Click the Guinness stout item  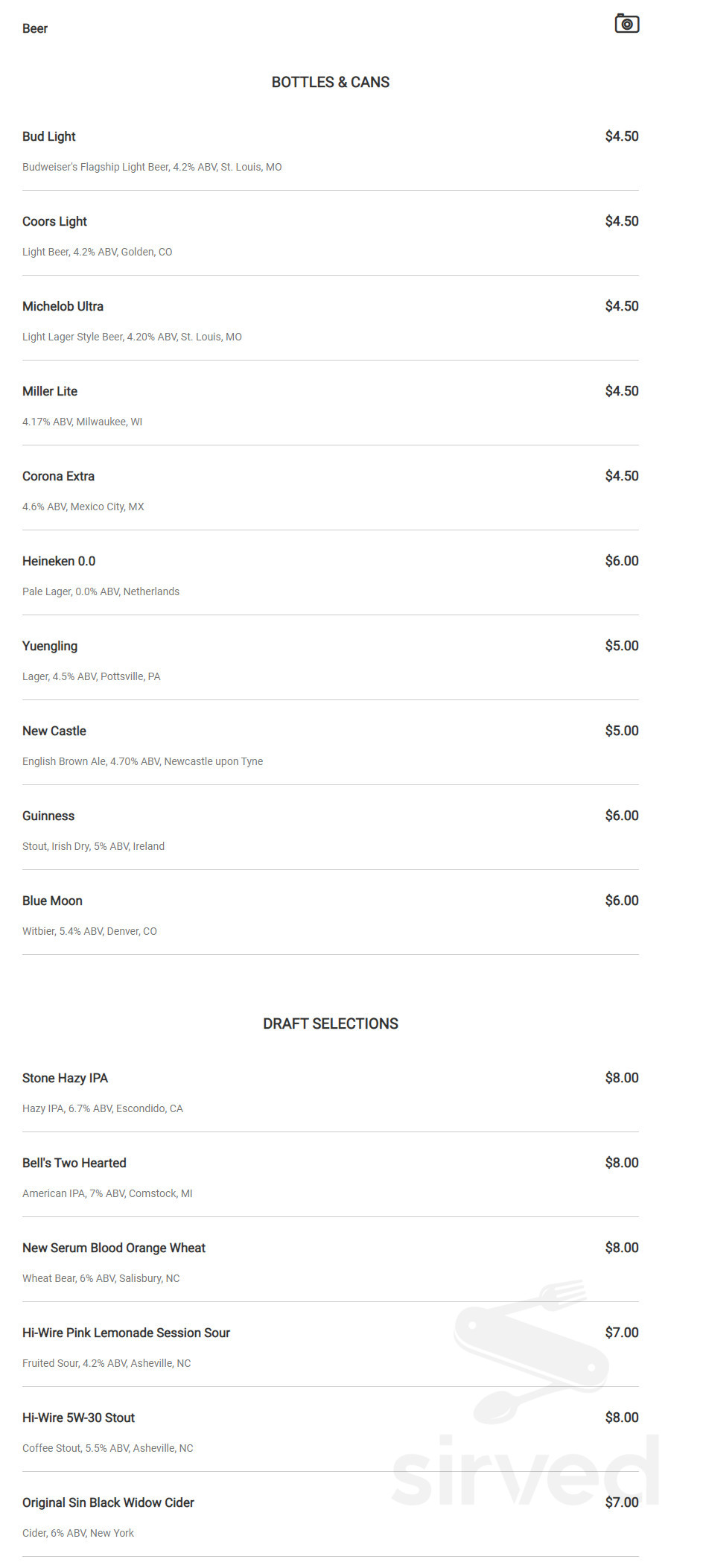coord(48,816)
